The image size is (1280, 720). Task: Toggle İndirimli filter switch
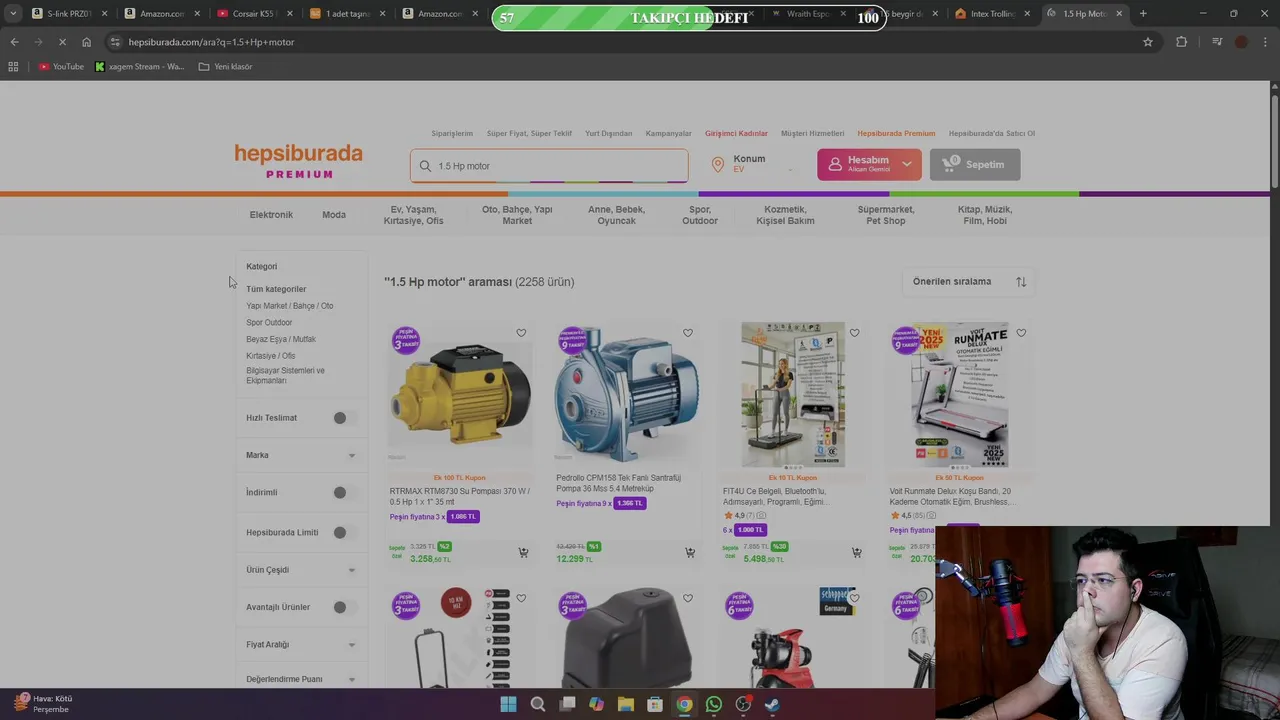pos(344,492)
